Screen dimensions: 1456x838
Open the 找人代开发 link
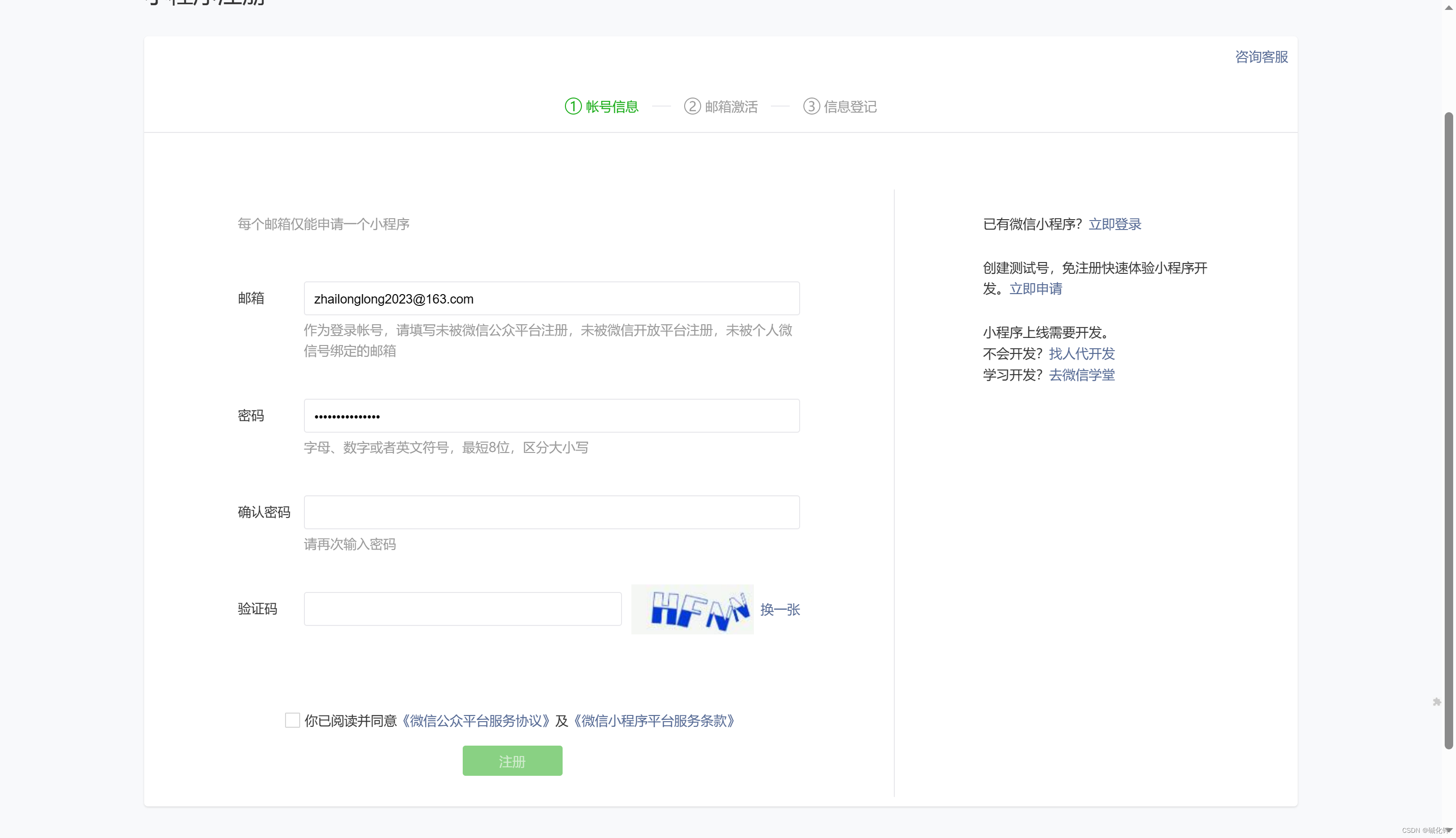click(x=1081, y=353)
